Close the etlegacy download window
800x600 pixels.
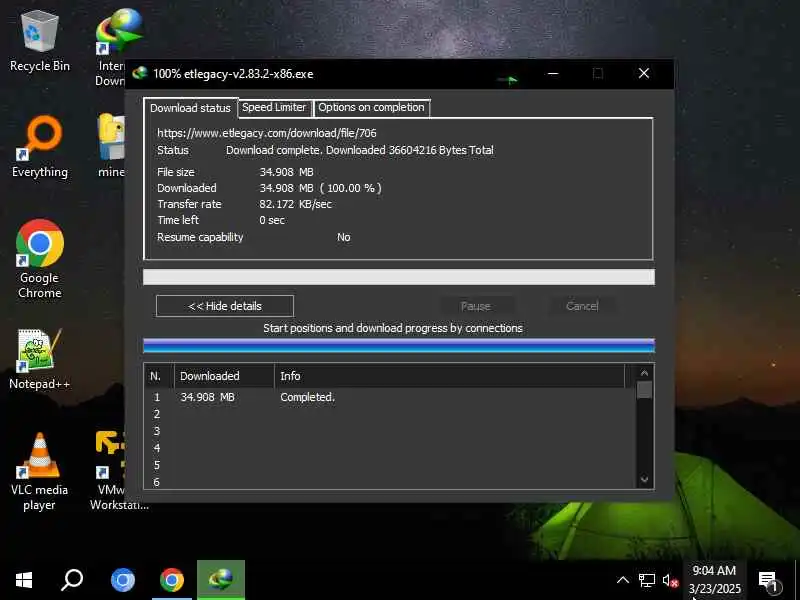pyautogui.click(x=644, y=73)
